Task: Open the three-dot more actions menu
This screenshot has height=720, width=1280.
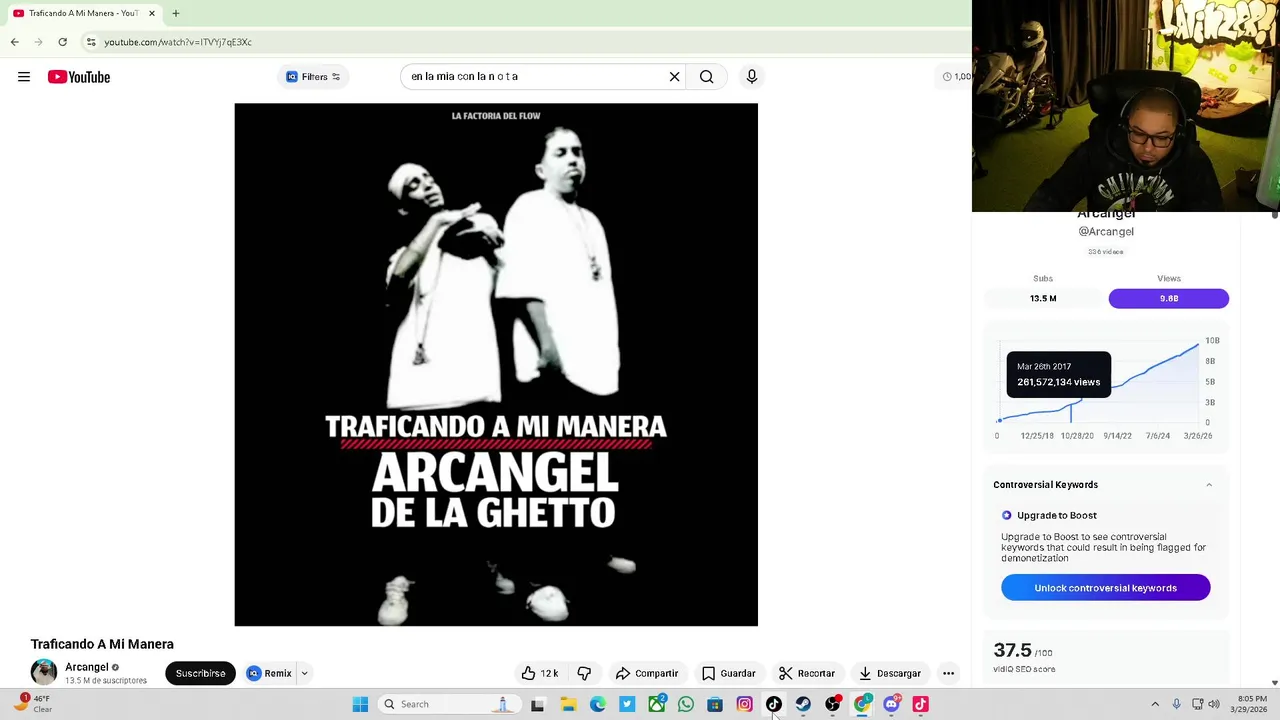Action: pyautogui.click(x=948, y=673)
